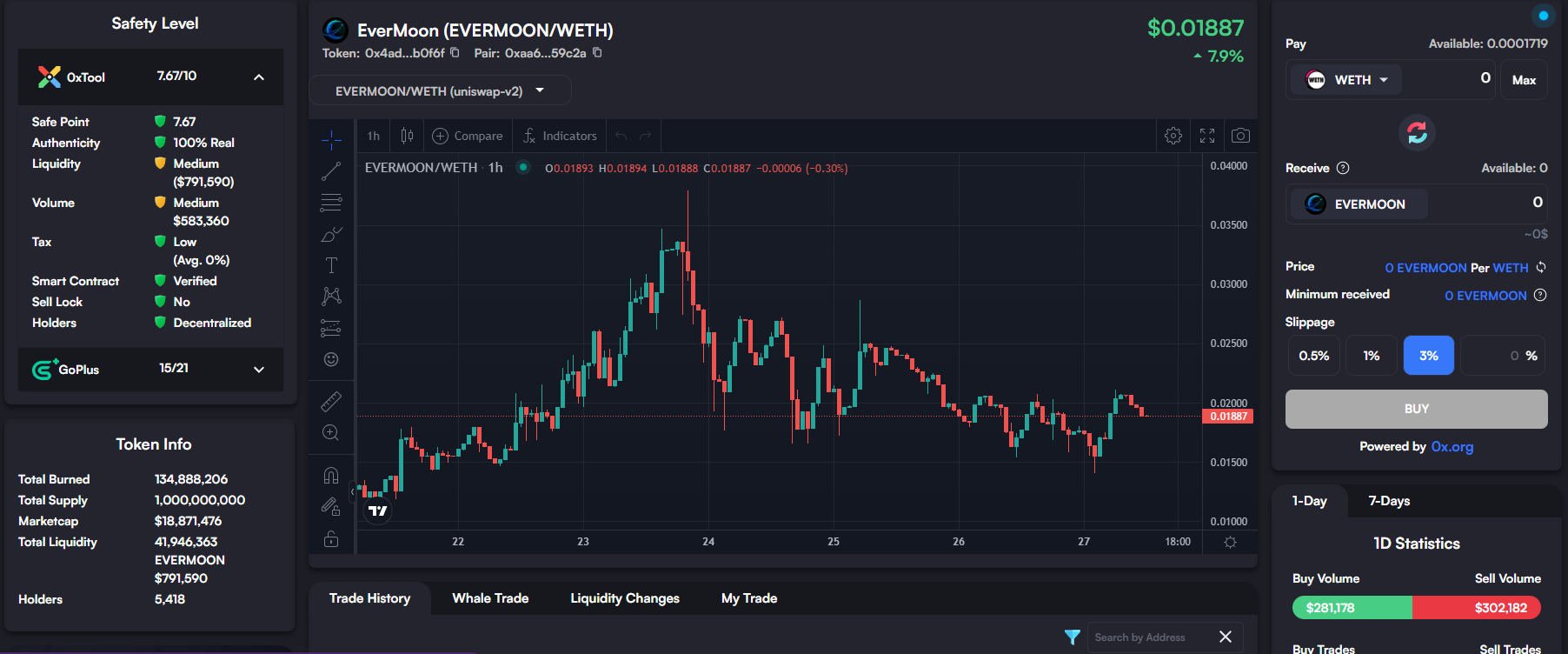Swap pay and receive tokens
1568x654 pixels.
[x=1417, y=132]
